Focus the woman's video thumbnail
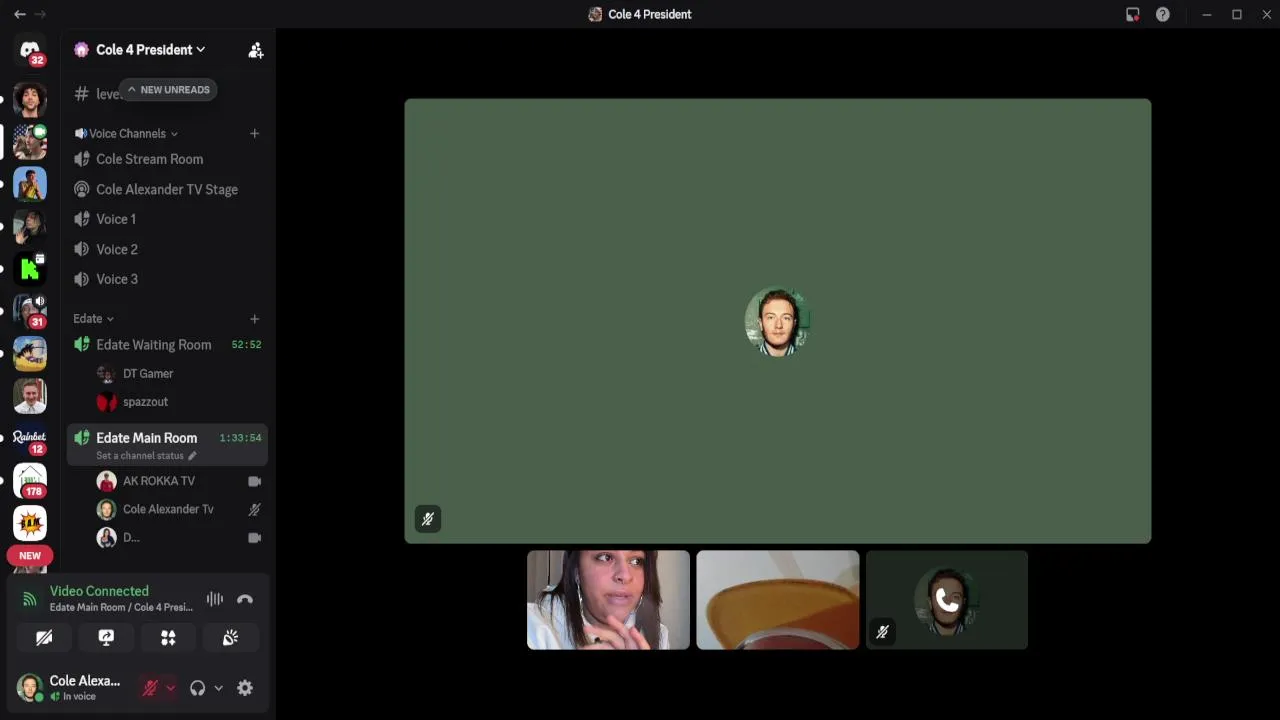This screenshot has width=1280, height=720. (x=608, y=600)
